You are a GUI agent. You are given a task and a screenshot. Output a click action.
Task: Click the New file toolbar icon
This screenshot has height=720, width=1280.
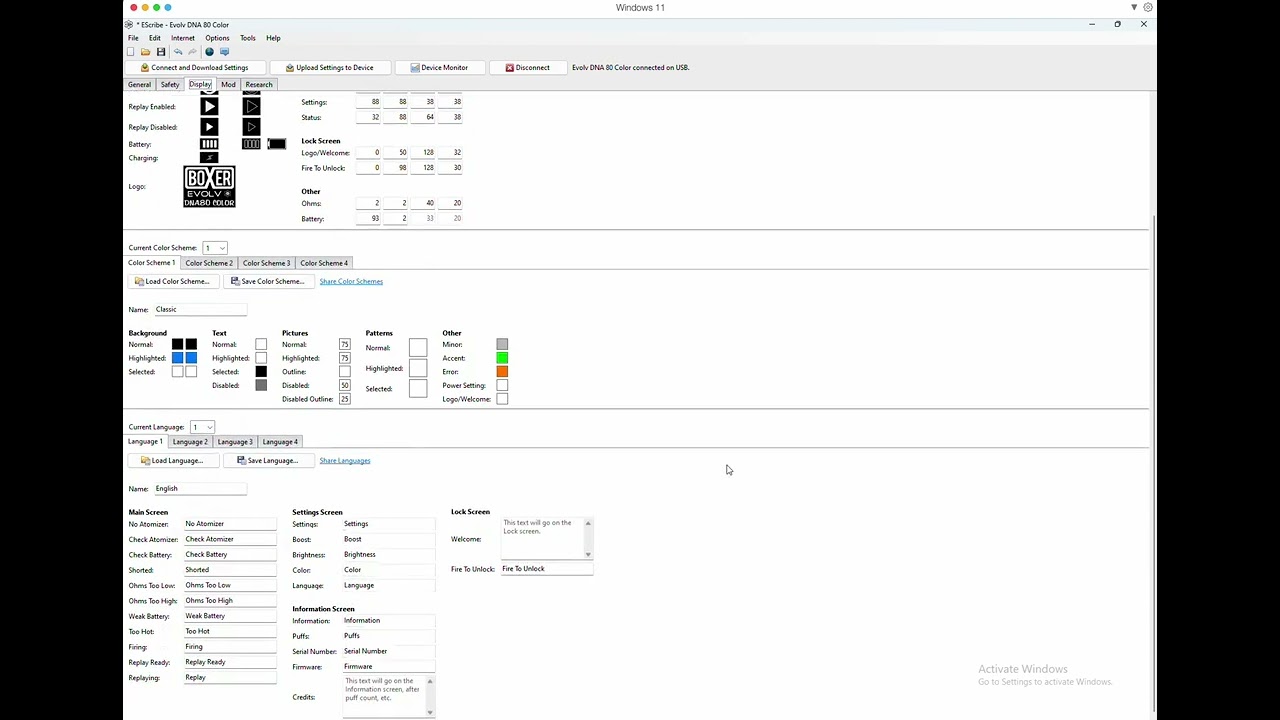click(131, 52)
